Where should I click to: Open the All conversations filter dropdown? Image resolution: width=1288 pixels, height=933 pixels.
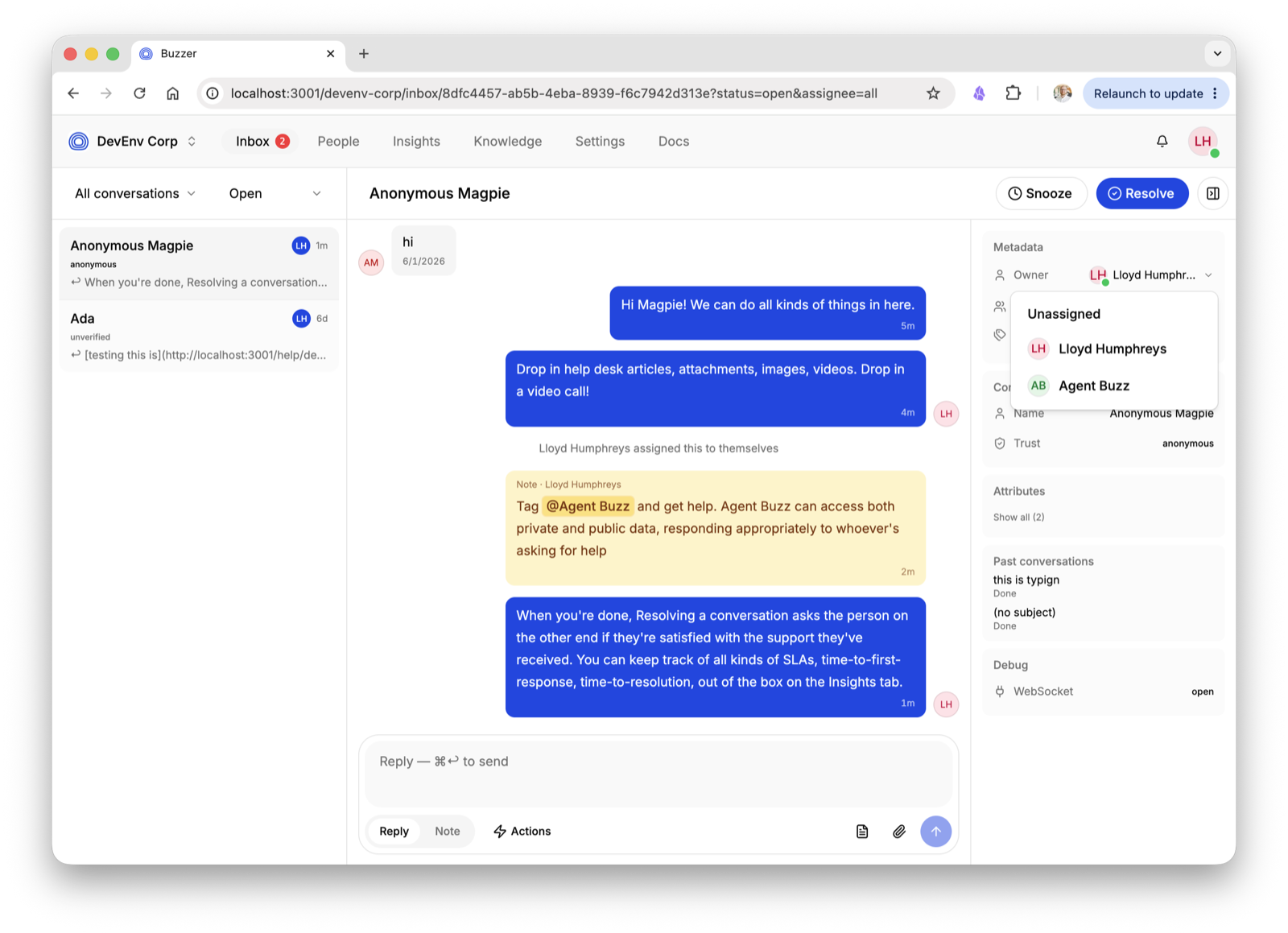click(x=135, y=193)
